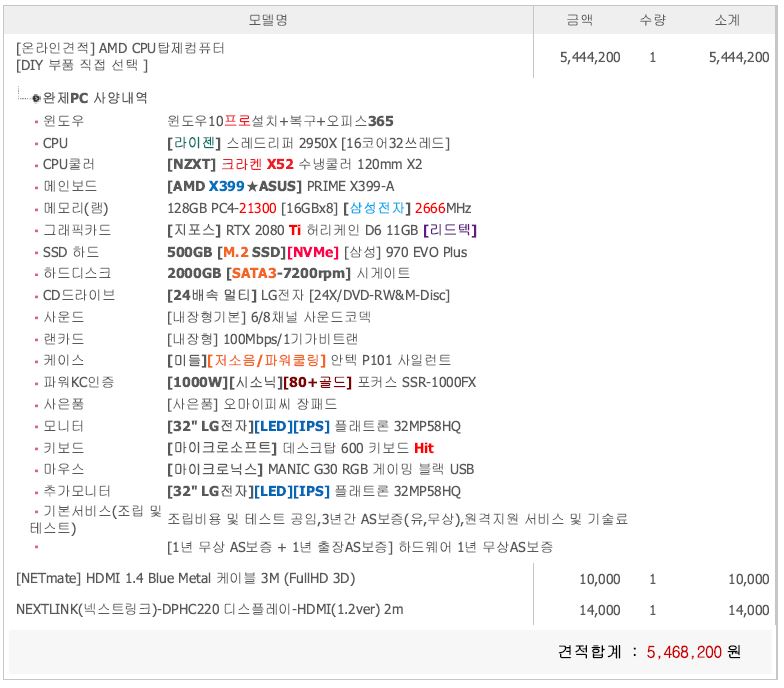Click the 추가모니터 row 32MP58HQ spec
The width and height of the screenshot is (784, 688).
(314, 491)
